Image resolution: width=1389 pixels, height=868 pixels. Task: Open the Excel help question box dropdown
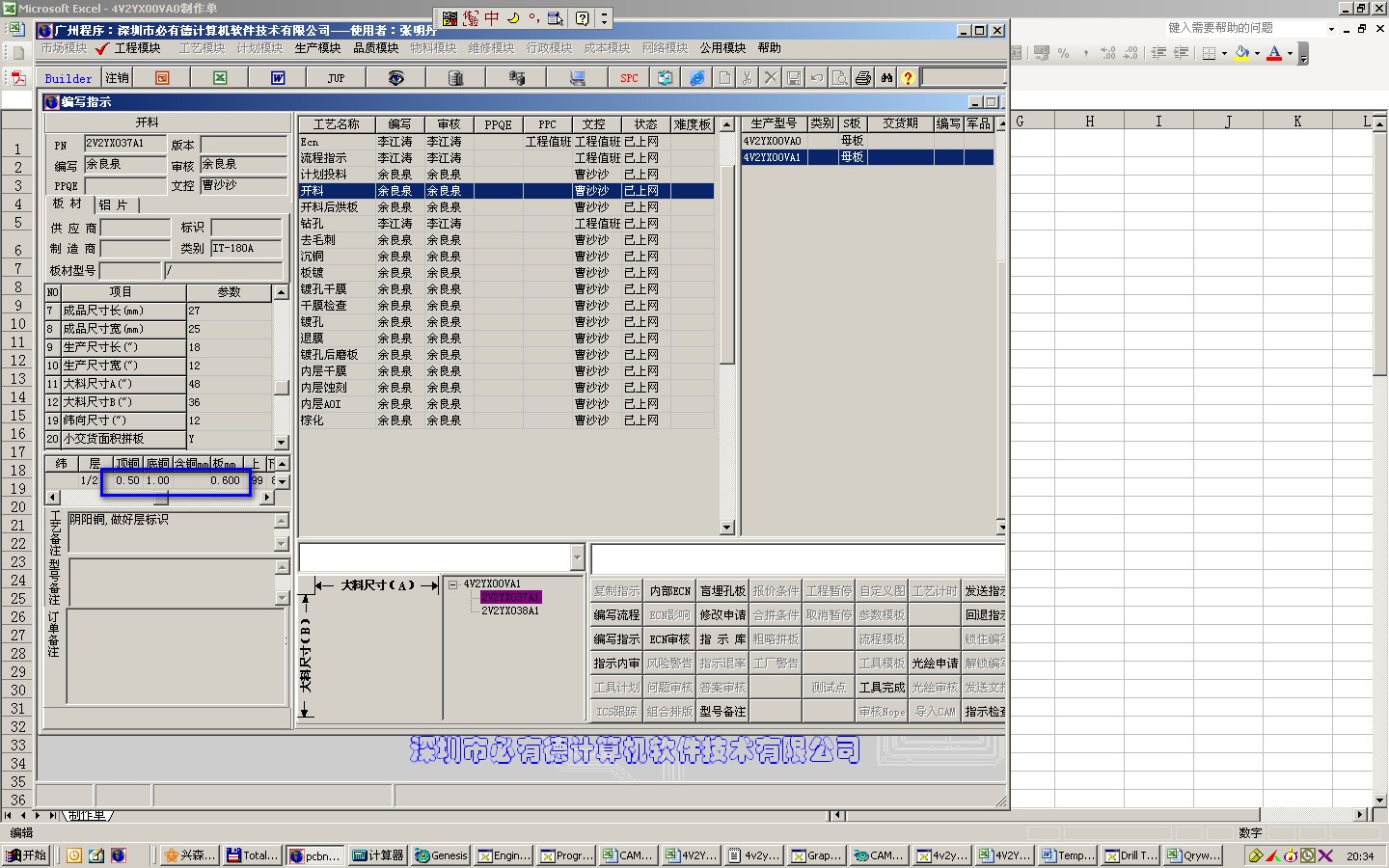(1331, 28)
